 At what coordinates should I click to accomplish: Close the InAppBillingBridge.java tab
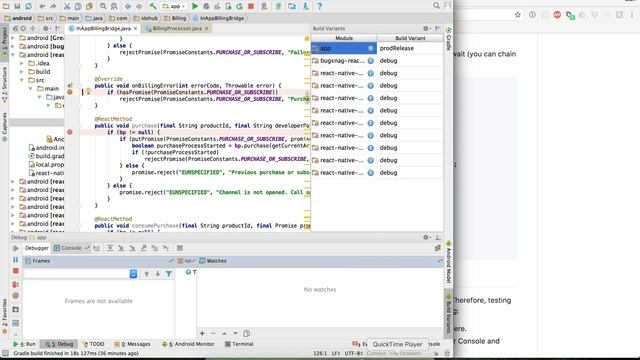coord(136,28)
